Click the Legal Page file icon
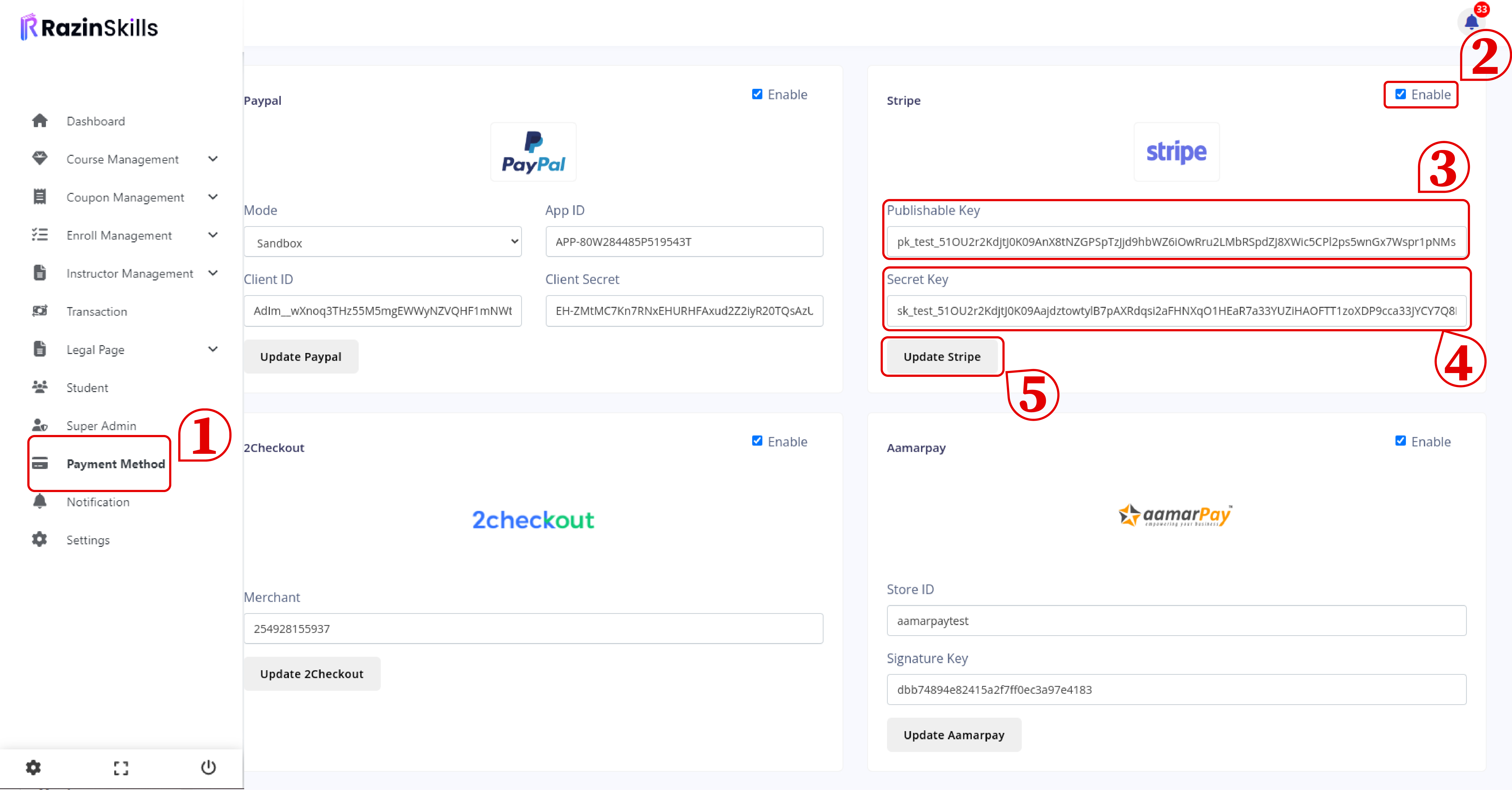Image resolution: width=1512 pixels, height=790 pixels. [39, 349]
